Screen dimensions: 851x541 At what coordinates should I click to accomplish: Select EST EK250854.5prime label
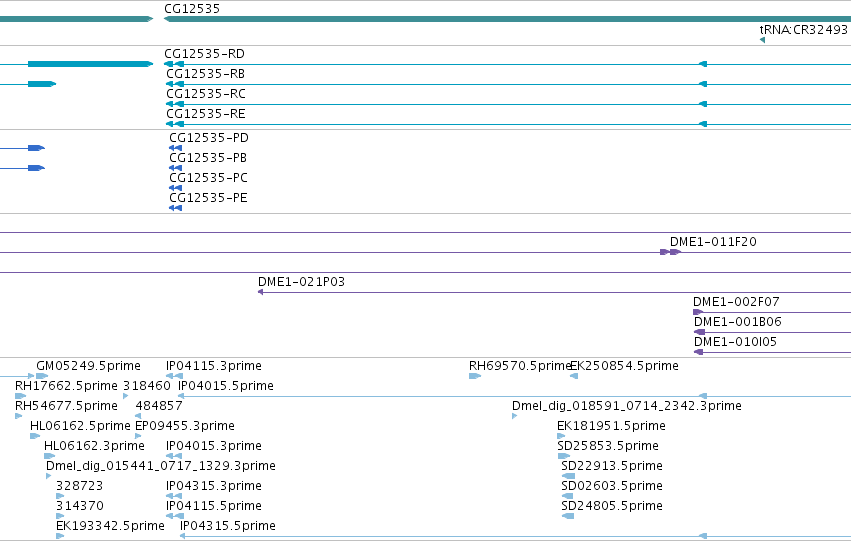(x=625, y=366)
